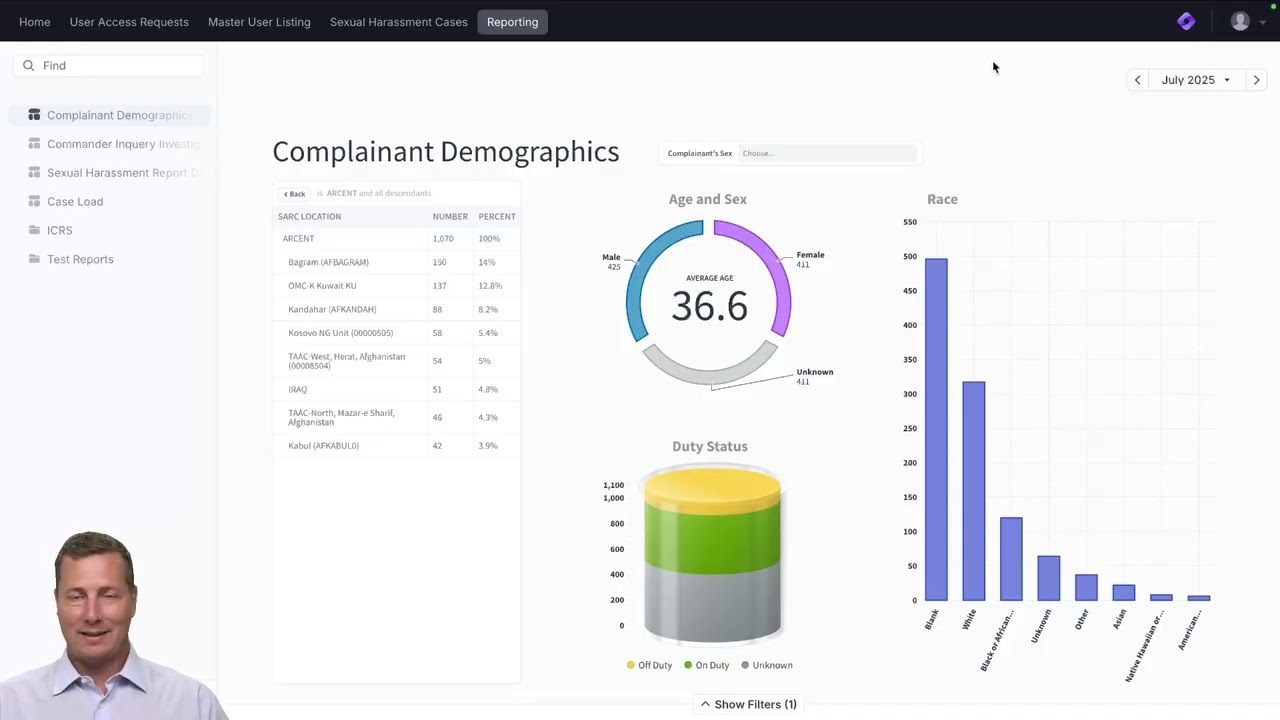Click the Unknown gray legend swatch

(746, 665)
